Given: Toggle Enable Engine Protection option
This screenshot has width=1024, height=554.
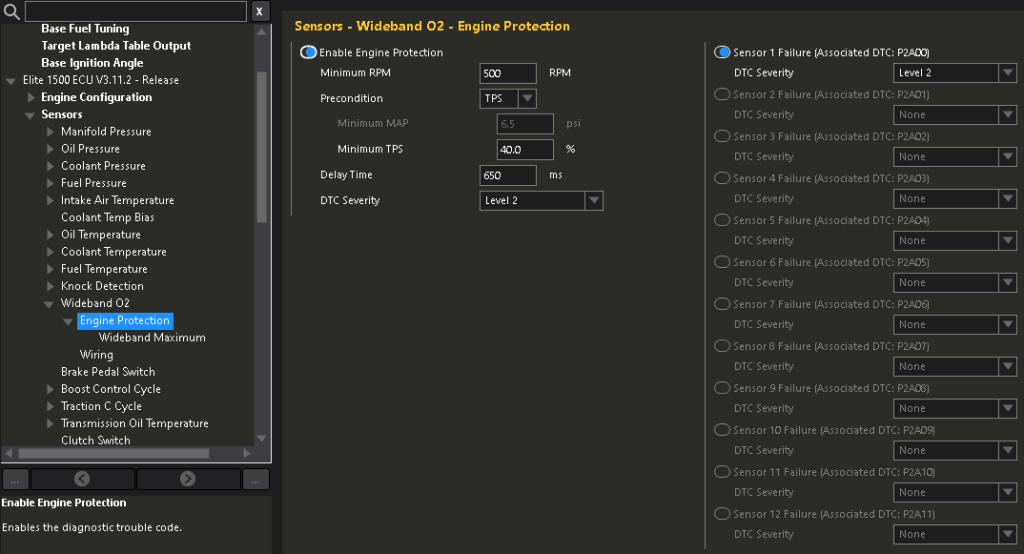Looking at the screenshot, I should click(309, 53).
